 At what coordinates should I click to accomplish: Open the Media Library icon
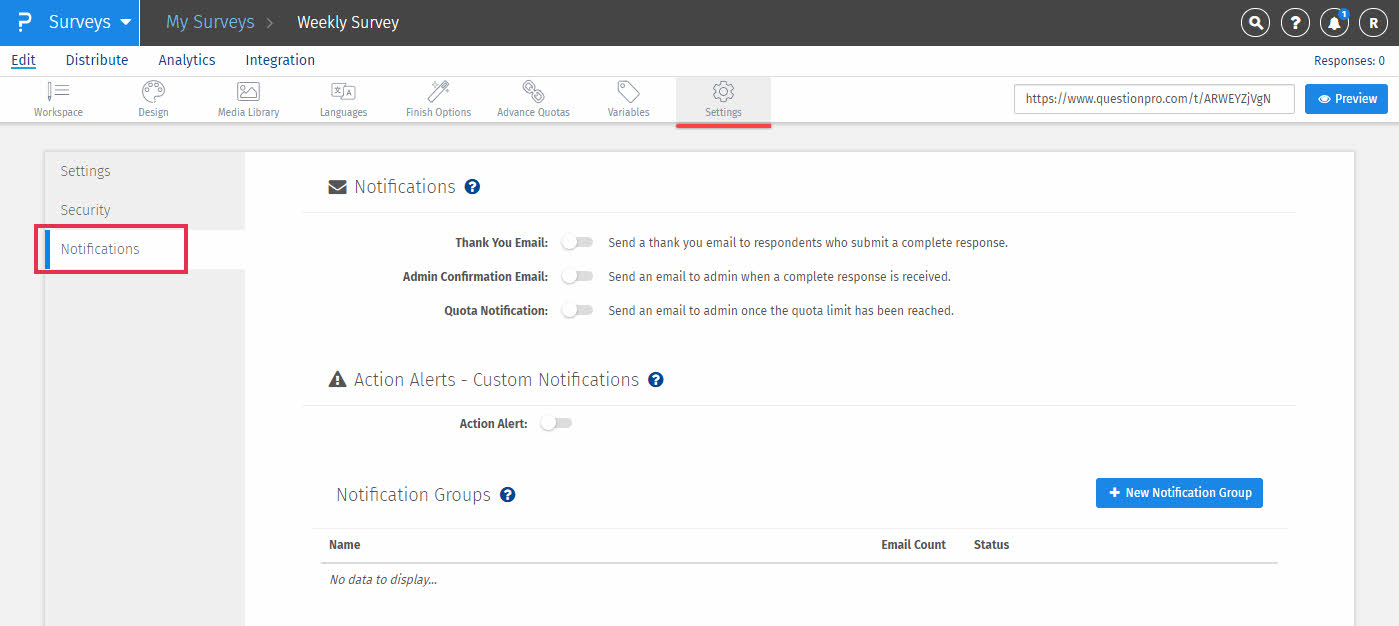pos(248,99)
